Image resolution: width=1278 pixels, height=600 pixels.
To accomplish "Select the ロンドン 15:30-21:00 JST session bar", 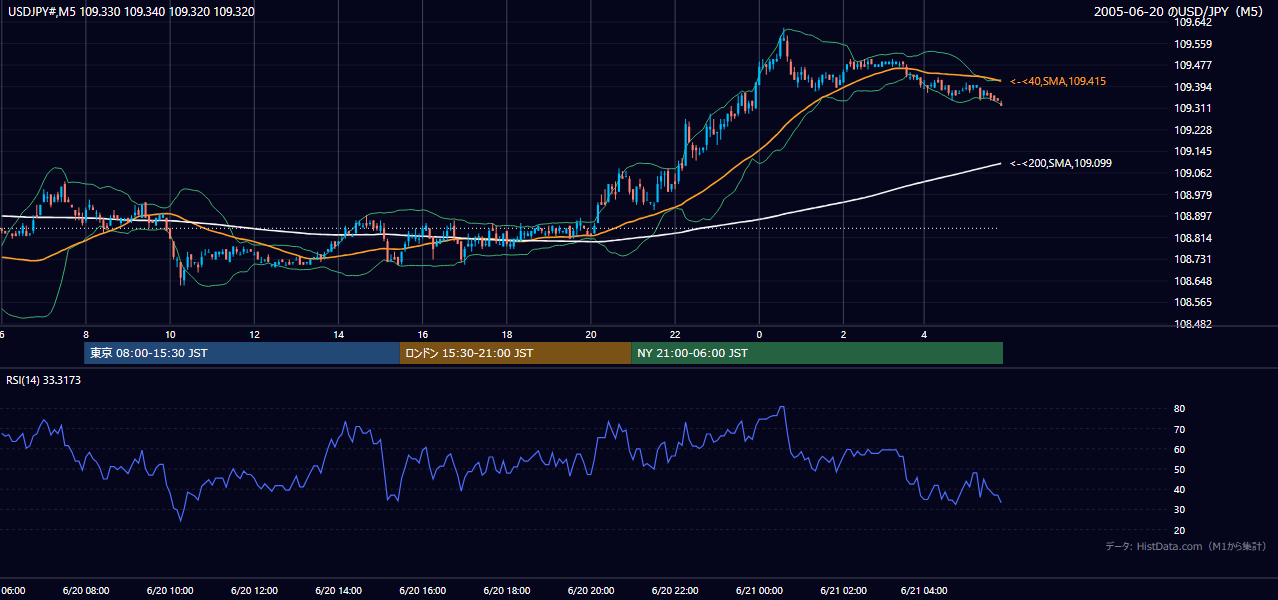I will coord(516,353).
